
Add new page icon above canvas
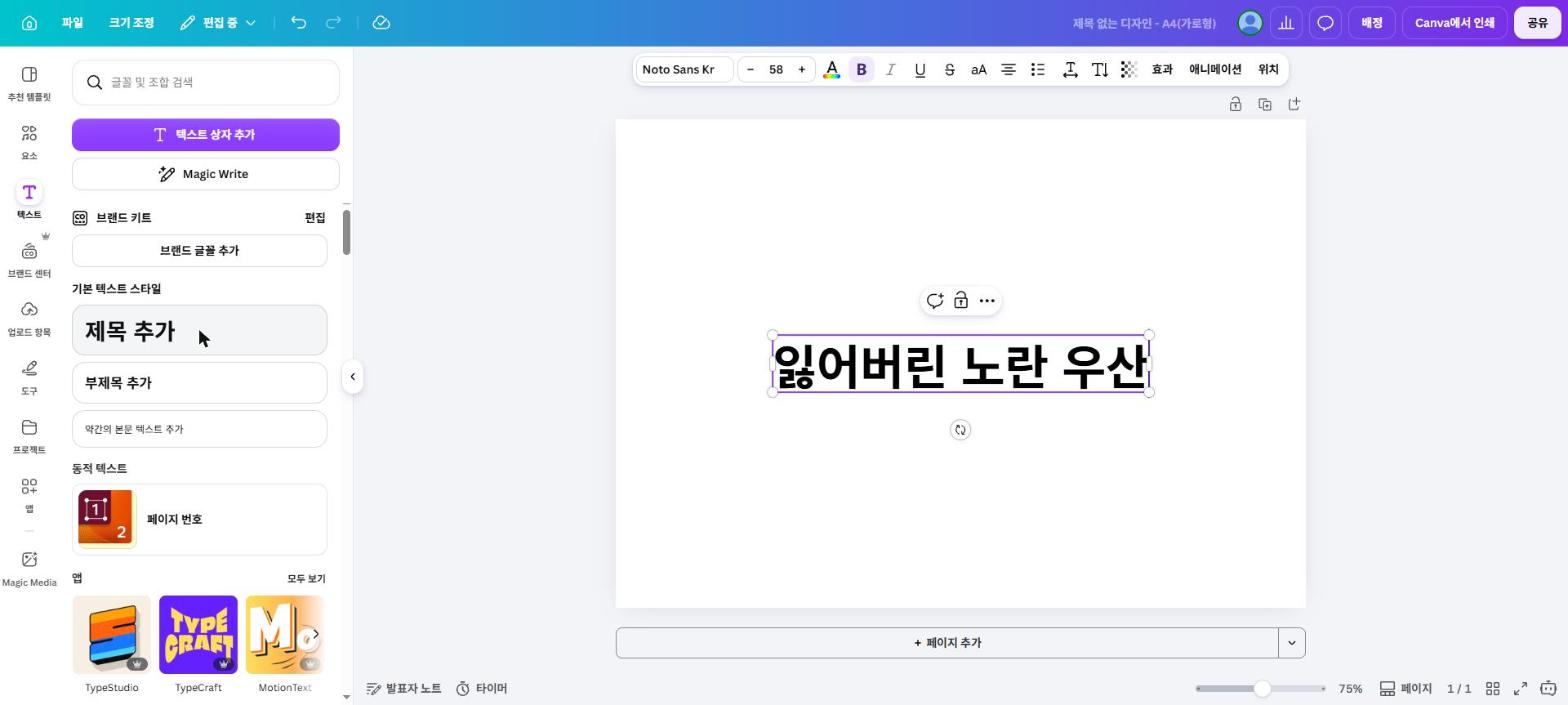(1293, 104)
